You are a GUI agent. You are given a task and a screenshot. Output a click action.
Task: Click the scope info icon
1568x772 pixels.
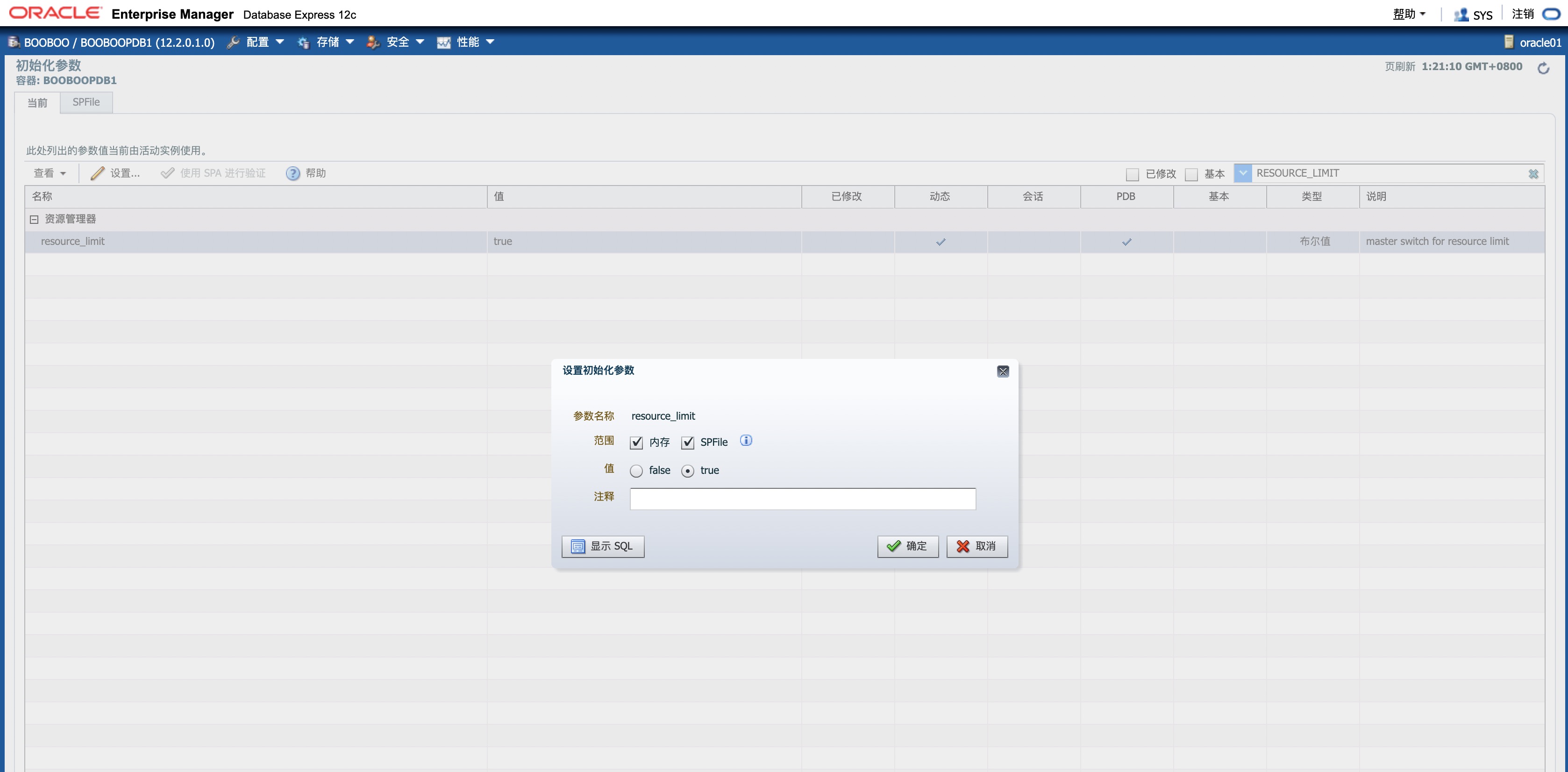click(746, 440)
